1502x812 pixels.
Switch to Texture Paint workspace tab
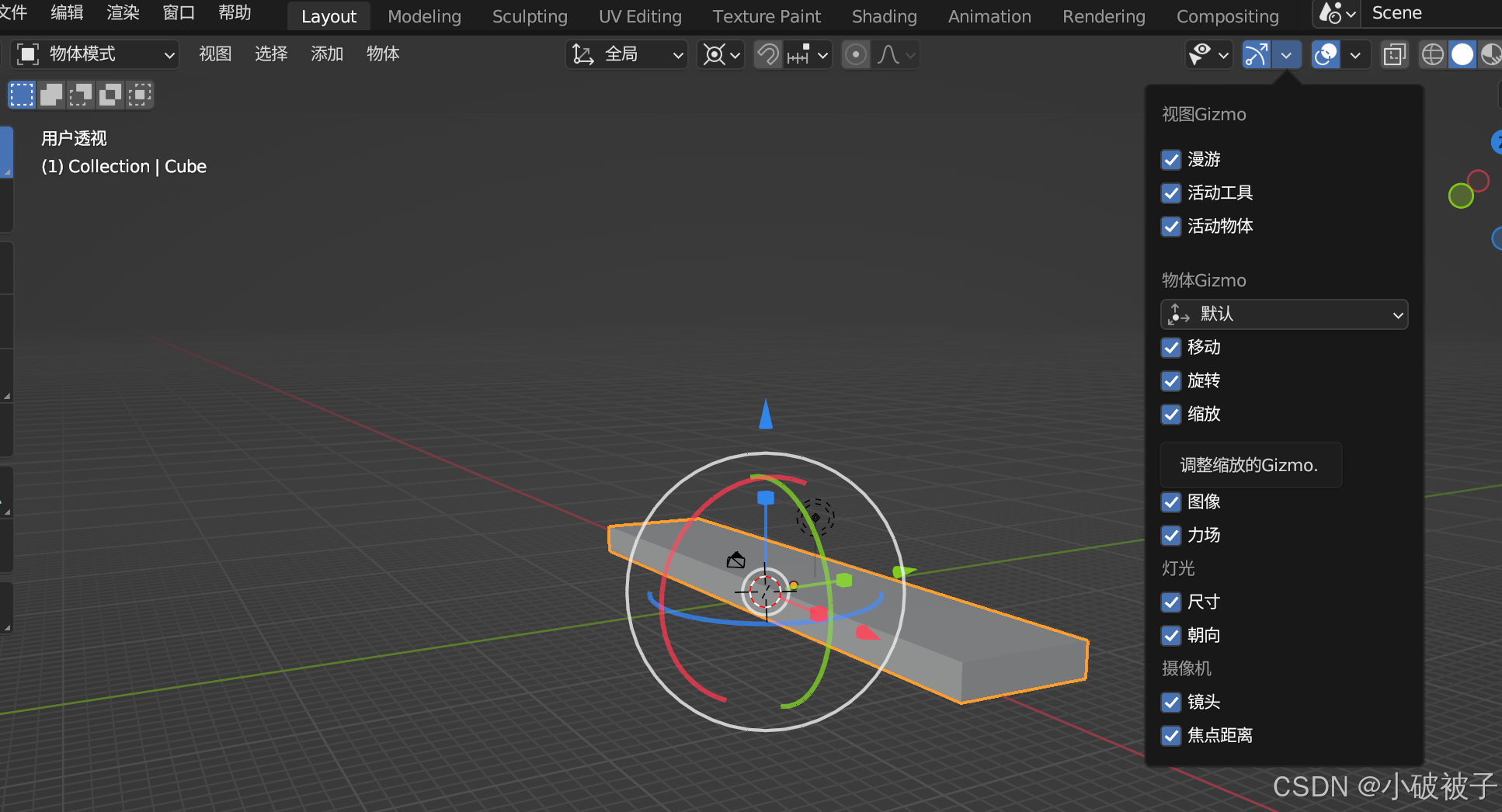pos(767,16)
